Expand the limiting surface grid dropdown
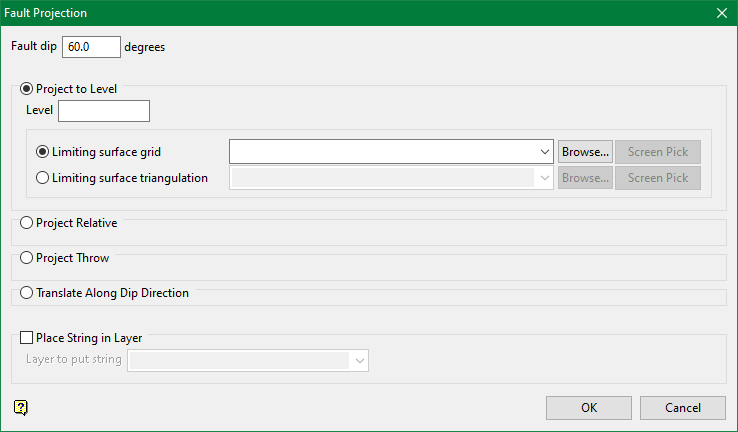The width and height of the screenshot is (738, 432). [544, 152]
